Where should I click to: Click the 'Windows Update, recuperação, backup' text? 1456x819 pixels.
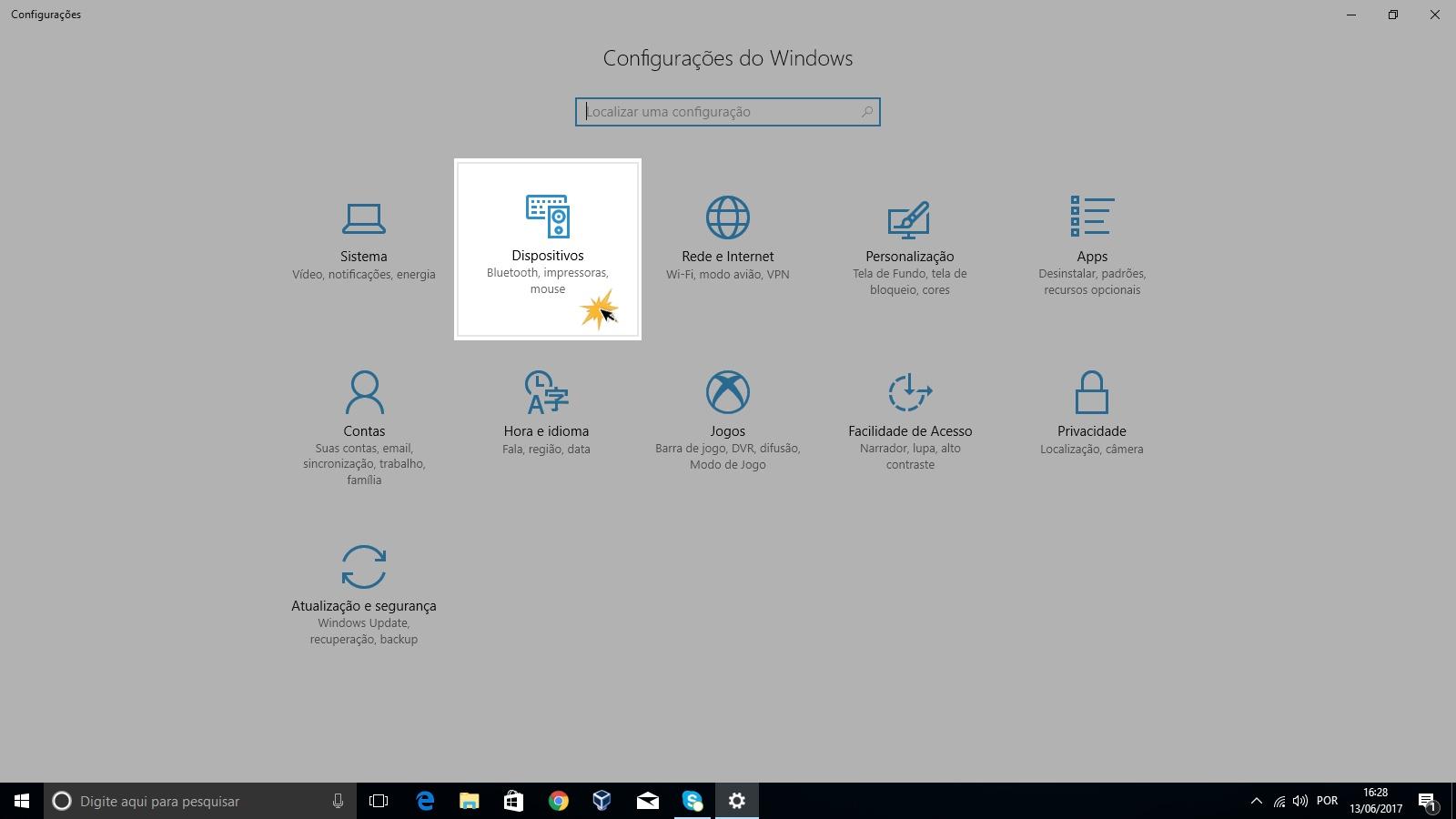364,632
